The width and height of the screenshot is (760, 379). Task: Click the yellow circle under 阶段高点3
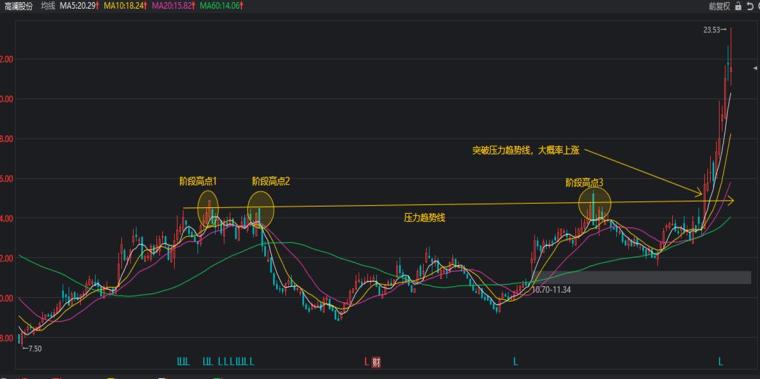pos(595,204)
